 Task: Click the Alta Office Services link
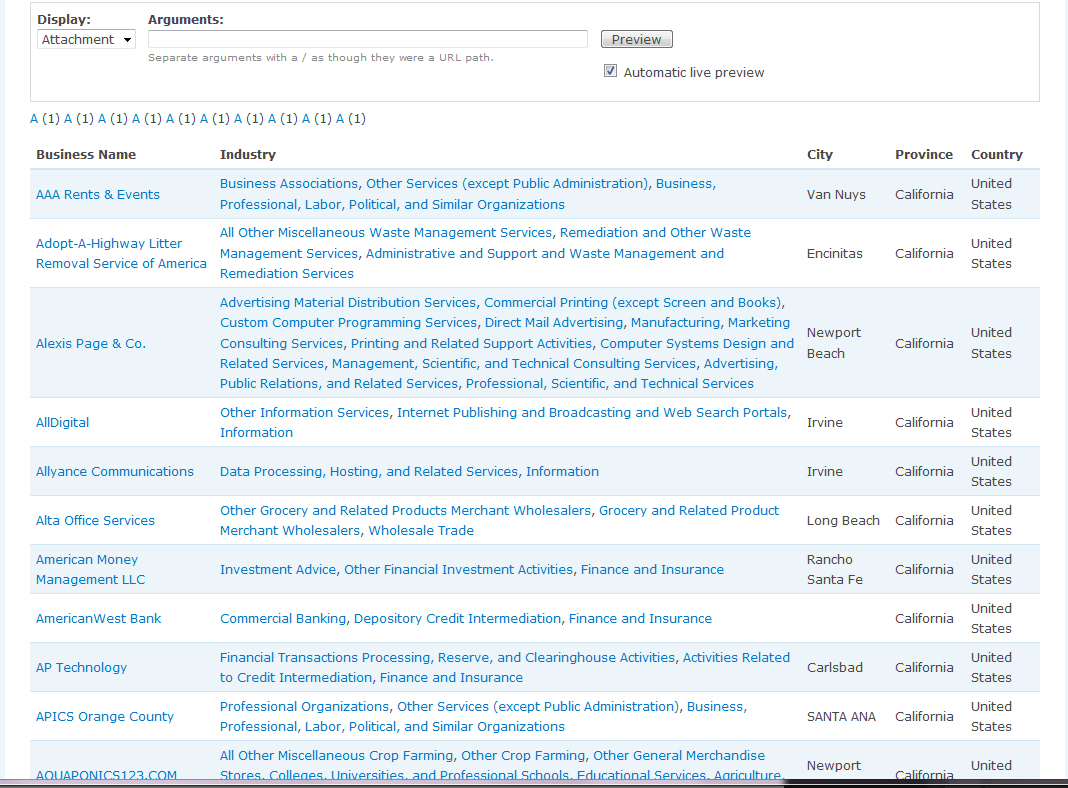pos(95,521)
